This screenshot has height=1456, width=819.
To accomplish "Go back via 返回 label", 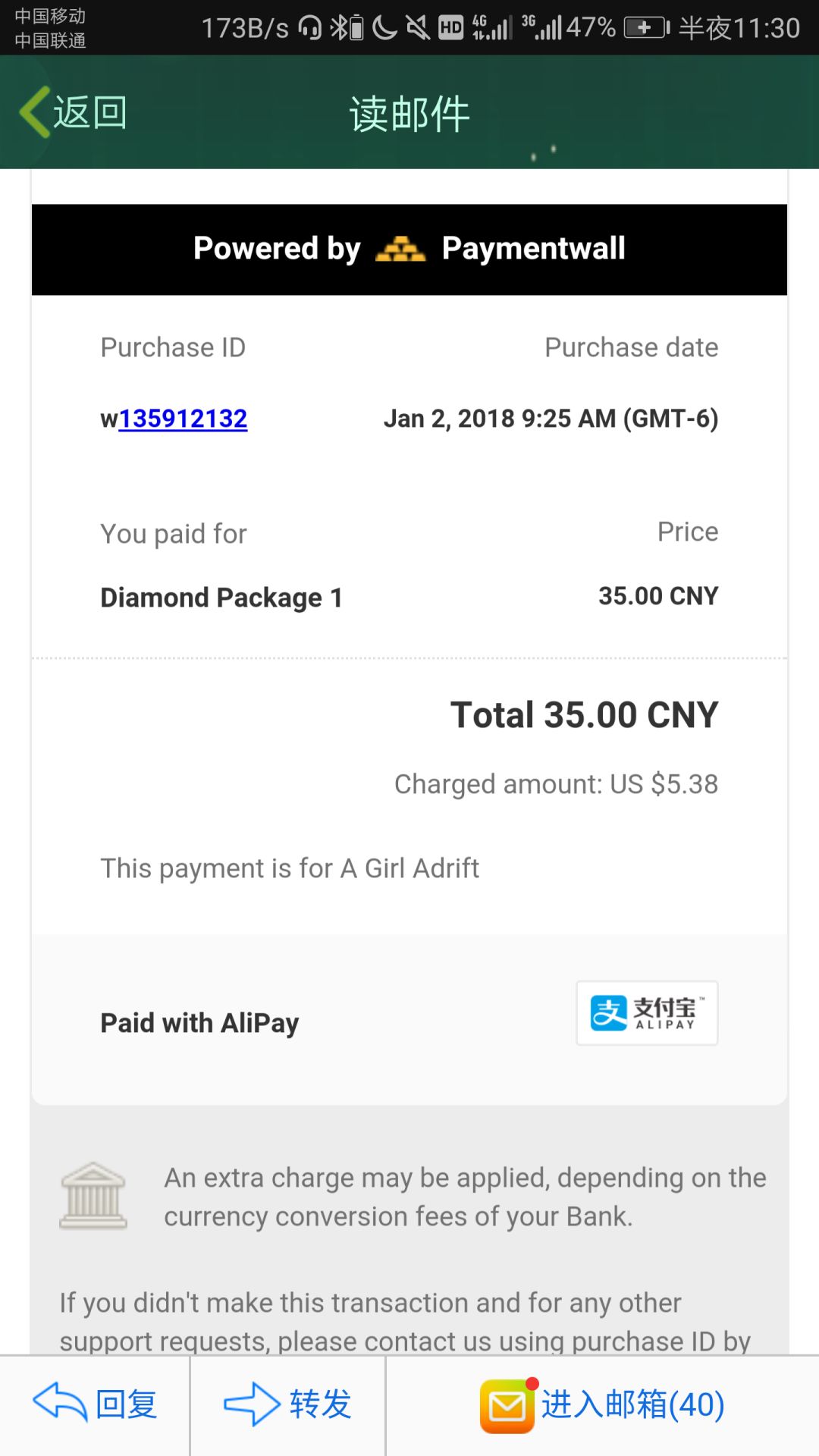I will coord(89,112).
